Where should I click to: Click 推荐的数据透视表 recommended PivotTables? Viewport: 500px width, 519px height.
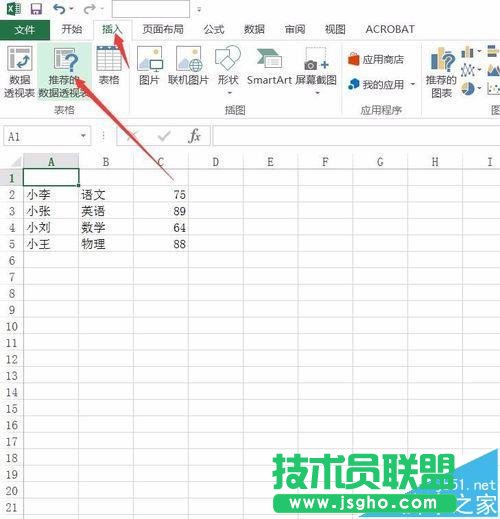point(63,72)
